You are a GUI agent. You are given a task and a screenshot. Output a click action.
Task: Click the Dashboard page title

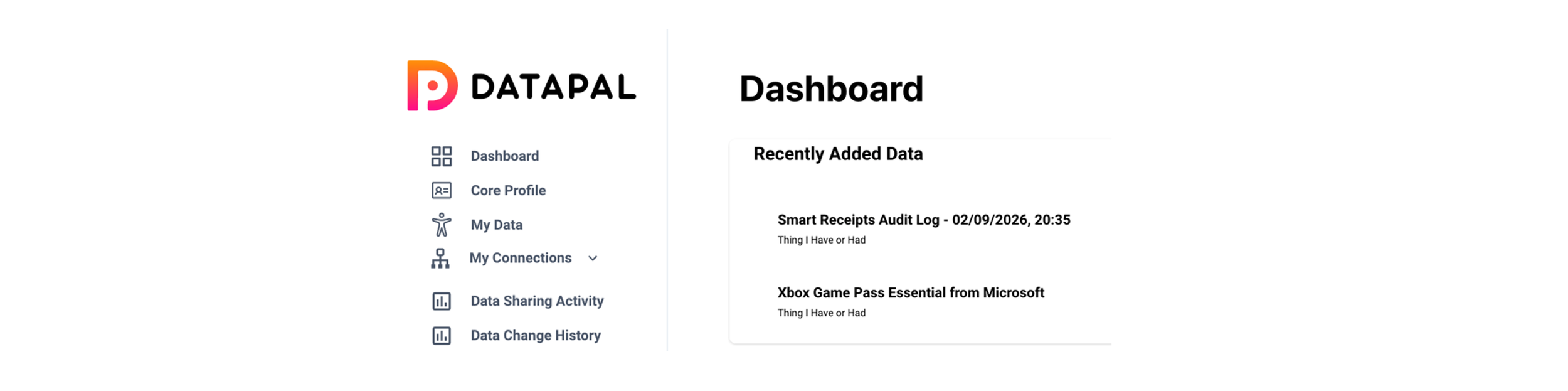pyautogui.click(x=831, y=88)
